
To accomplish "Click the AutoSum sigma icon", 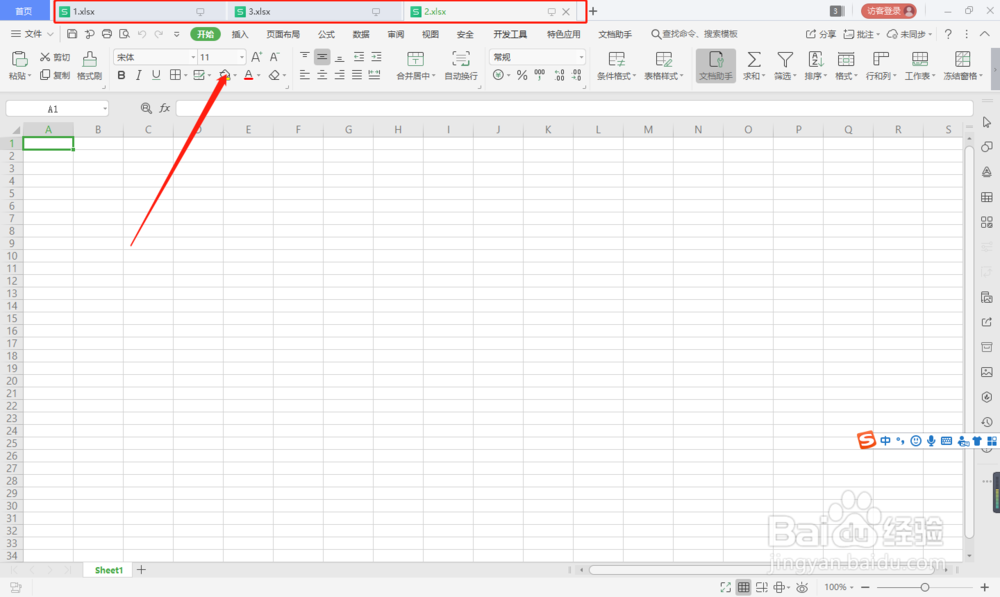I will [x=753, y=59].
